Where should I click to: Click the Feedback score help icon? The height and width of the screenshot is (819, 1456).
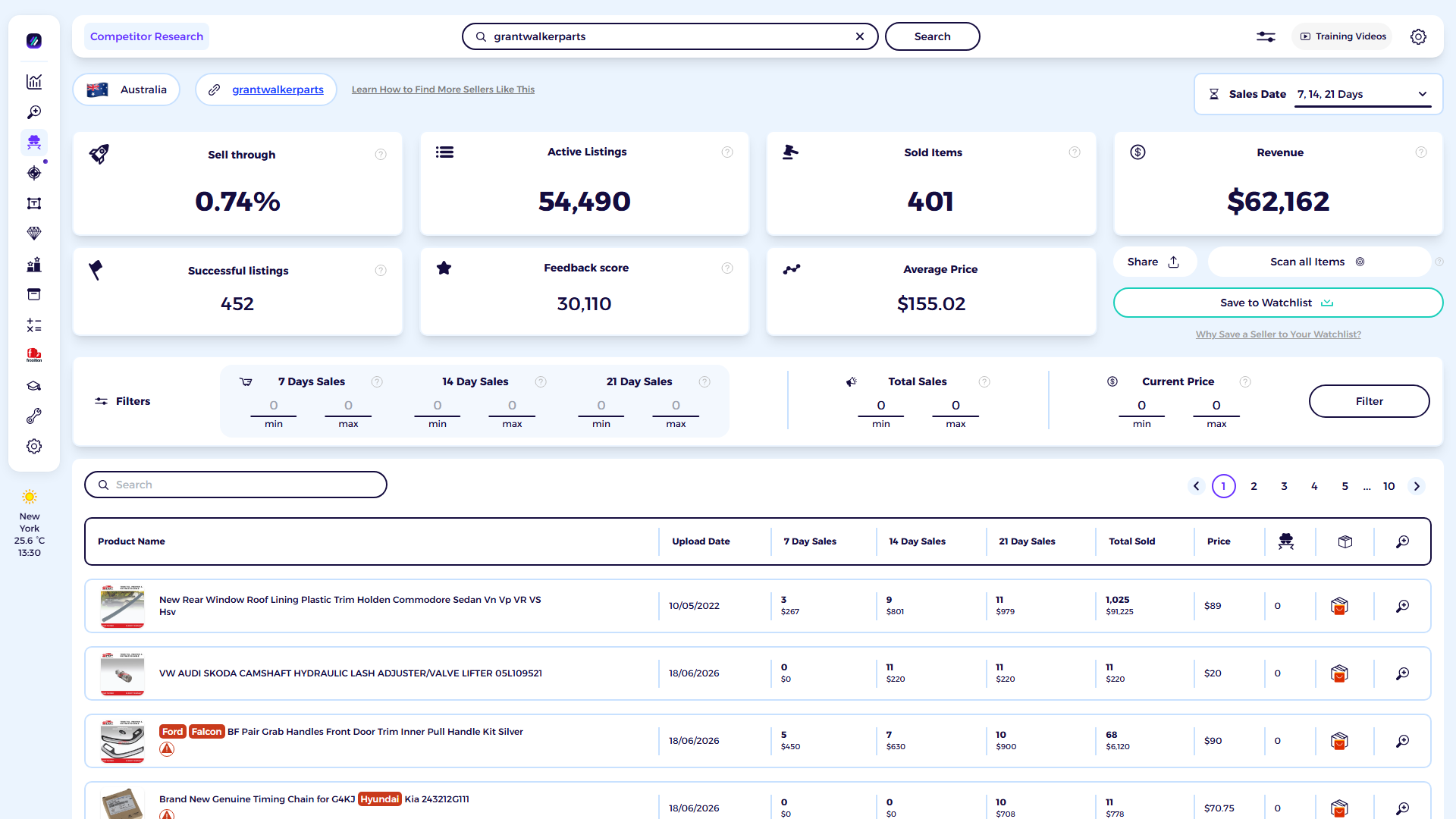pos(727,268)
